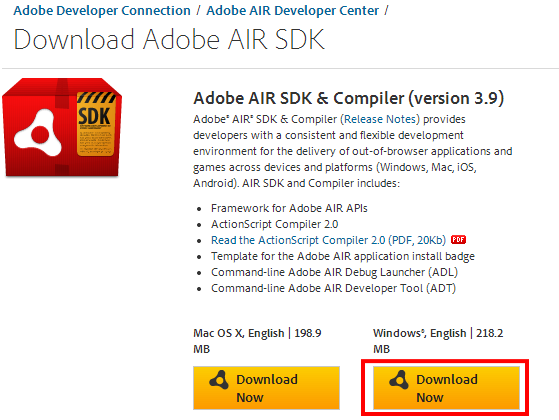Open the Release Notes link
This screenshot has width=559, height=420.
[x=380, y=119]
